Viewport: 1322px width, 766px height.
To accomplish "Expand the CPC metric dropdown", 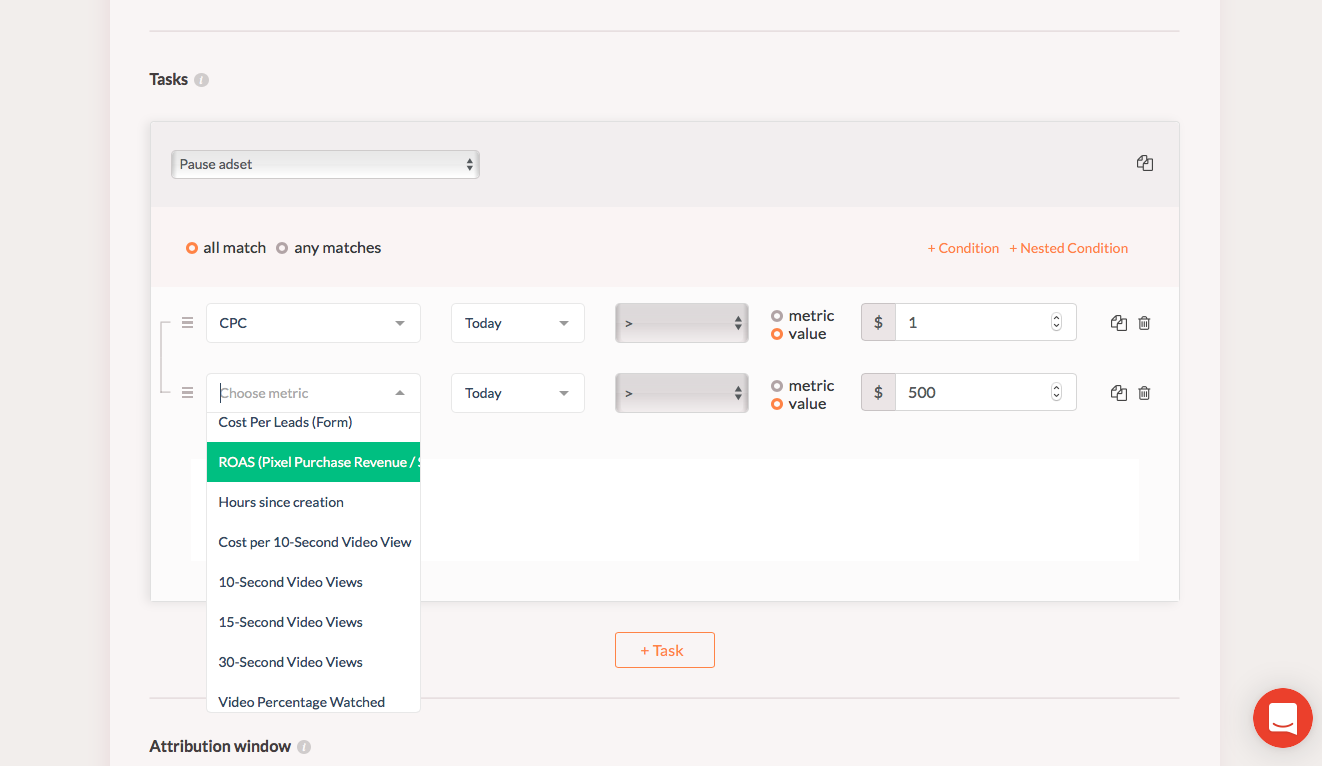I will tap(313, 323).
